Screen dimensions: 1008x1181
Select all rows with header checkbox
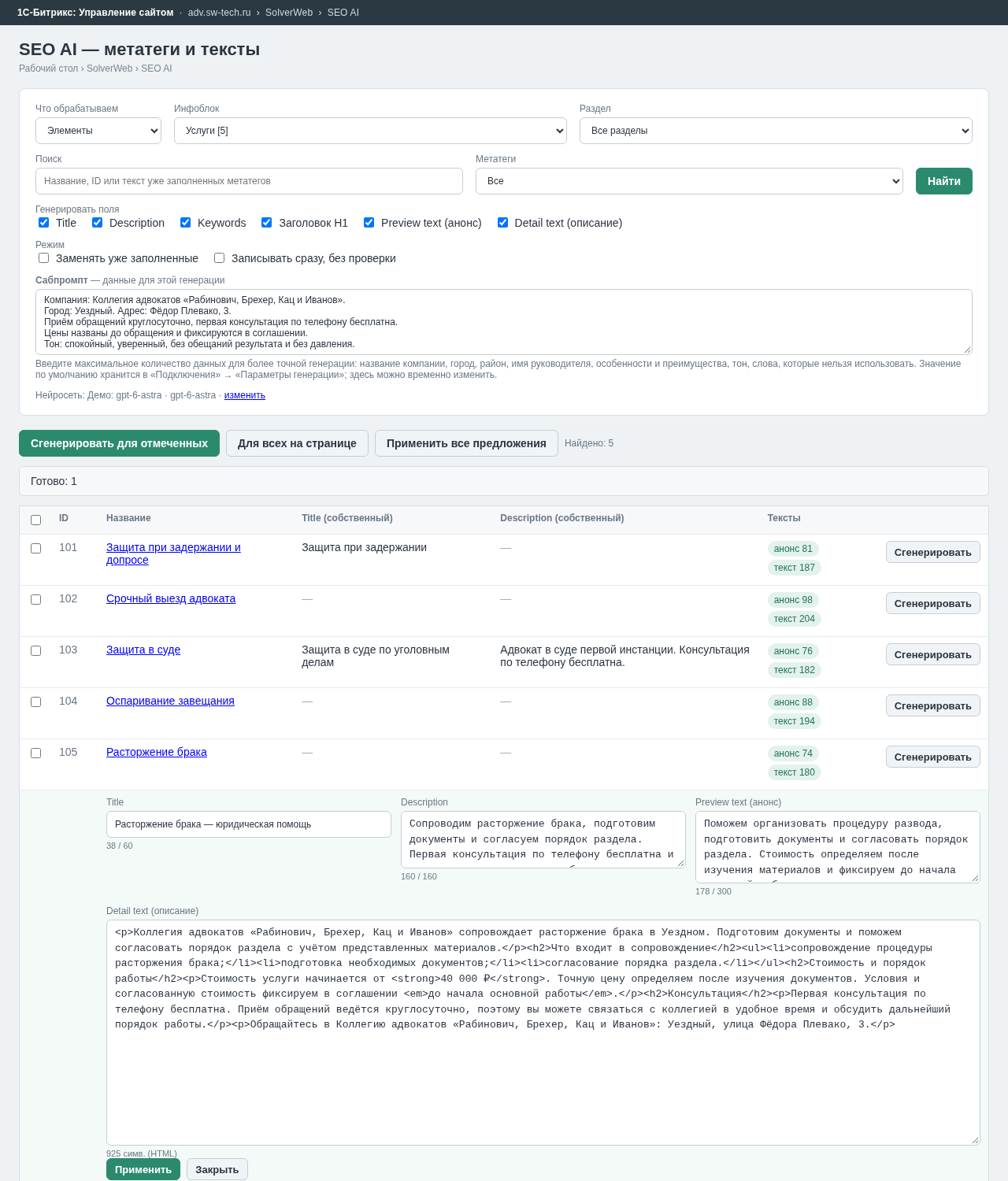(35, 520)
